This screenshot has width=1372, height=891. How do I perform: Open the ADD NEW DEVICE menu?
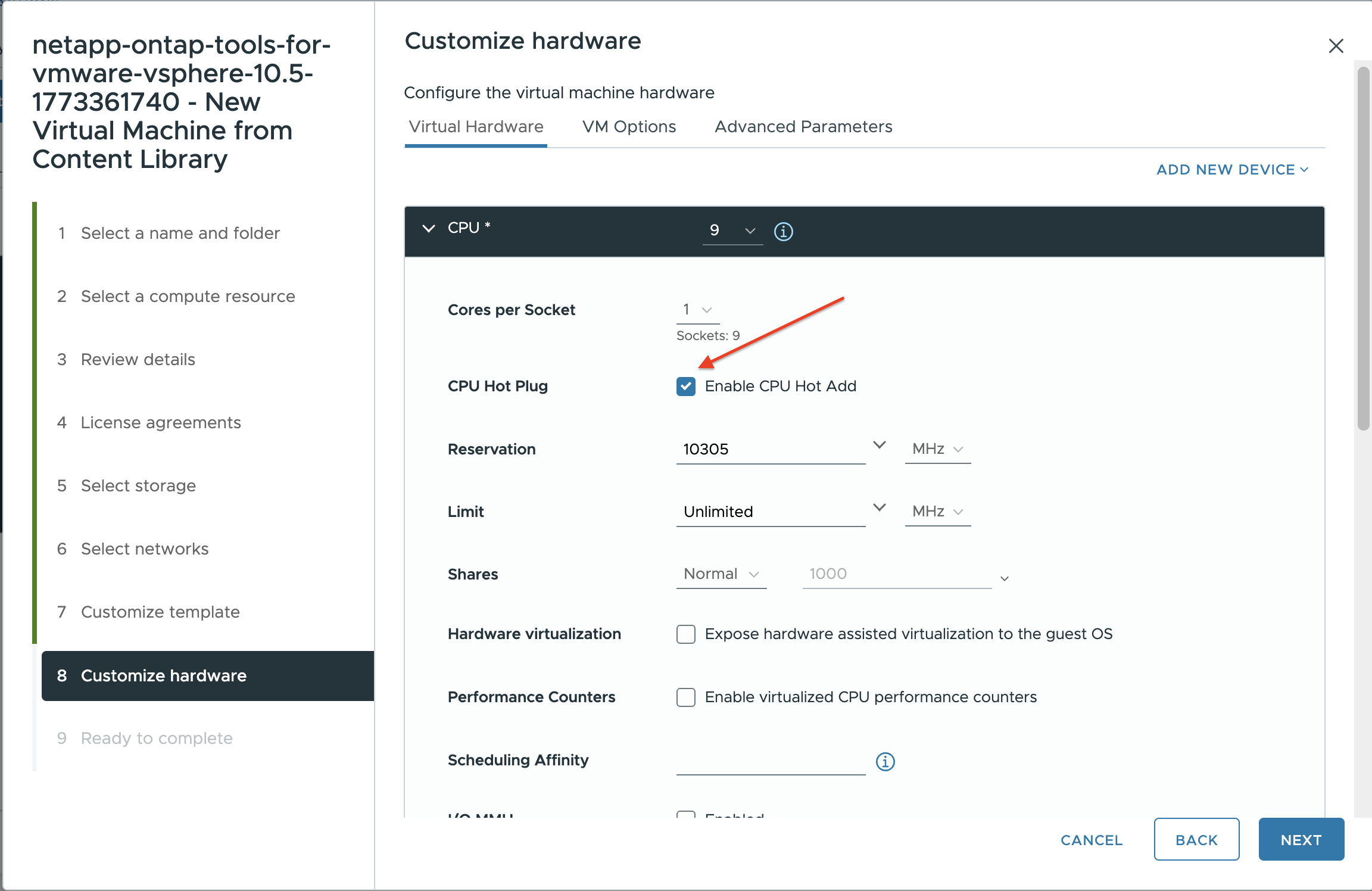(1231, 170)
